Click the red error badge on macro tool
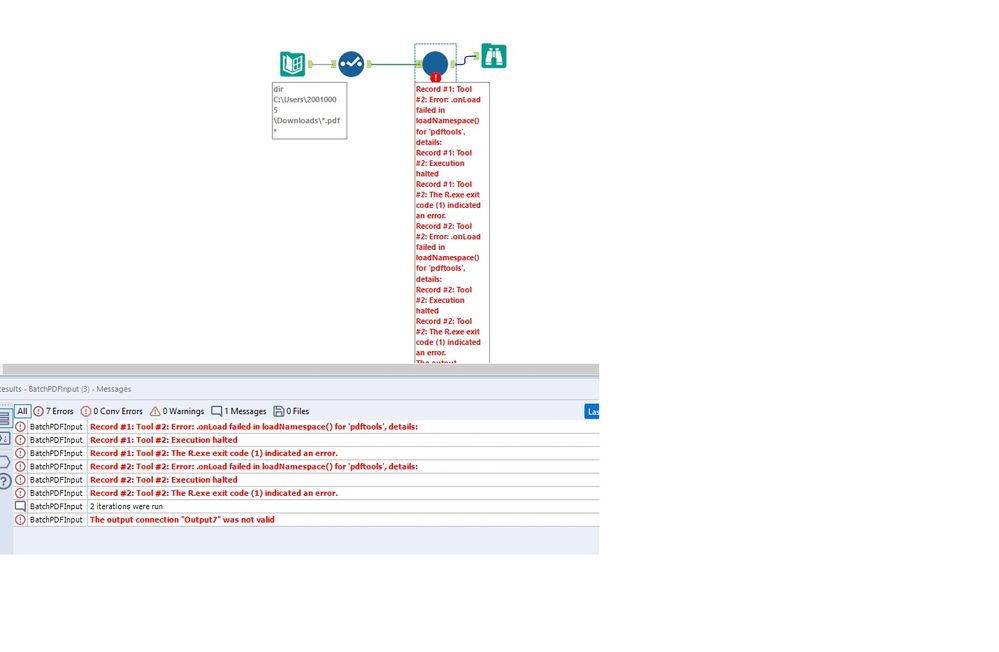The width and height of the screenshot is (999, 652). 436,77
